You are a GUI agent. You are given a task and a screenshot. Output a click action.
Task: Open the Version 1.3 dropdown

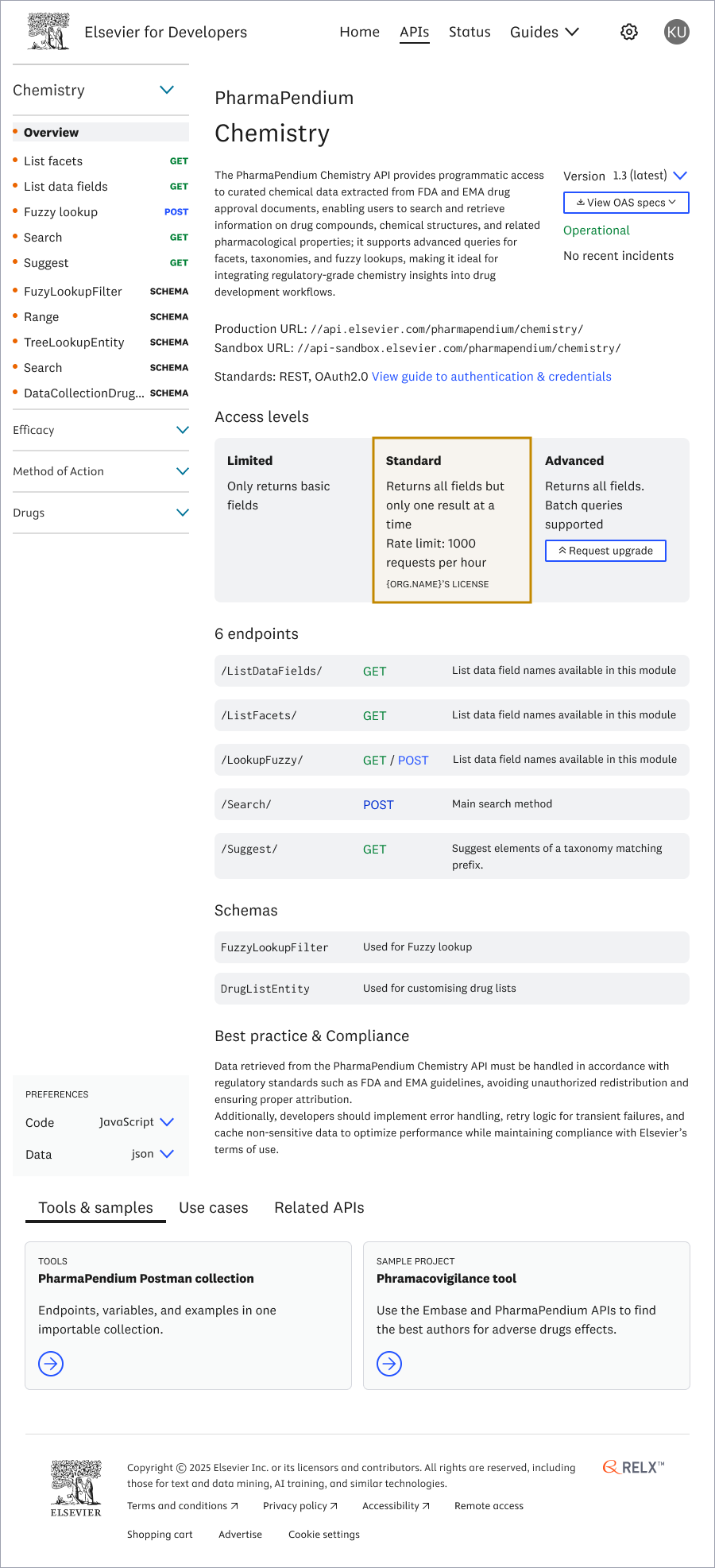[650, 176]
